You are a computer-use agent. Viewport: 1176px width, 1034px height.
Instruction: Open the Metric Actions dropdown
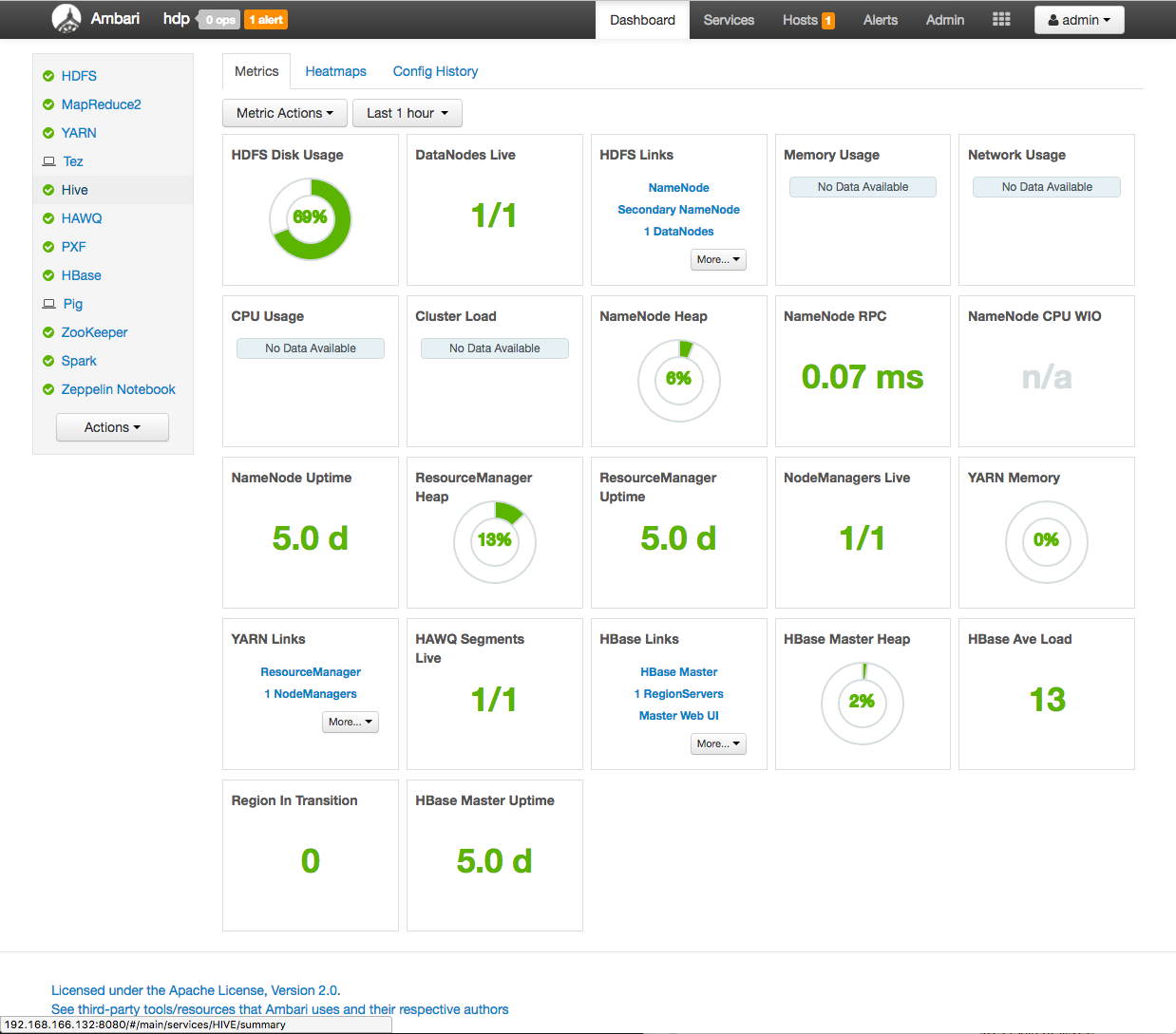pos(284,113)
